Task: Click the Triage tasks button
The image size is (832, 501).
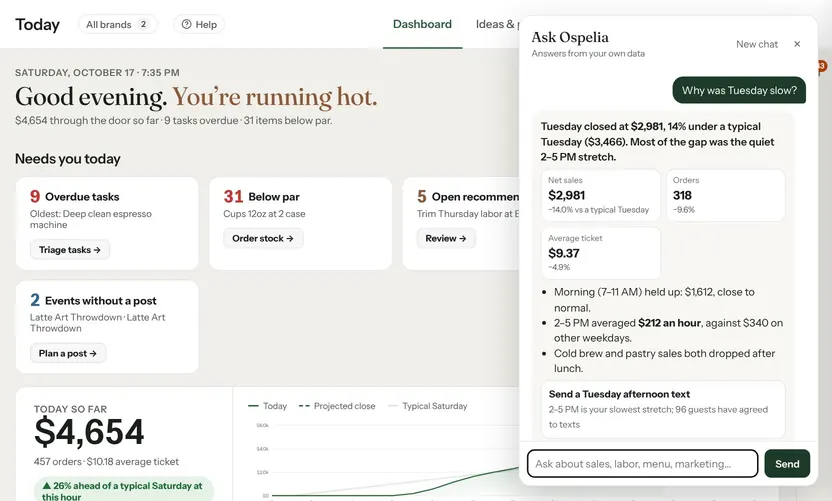Action: point(70,249)
